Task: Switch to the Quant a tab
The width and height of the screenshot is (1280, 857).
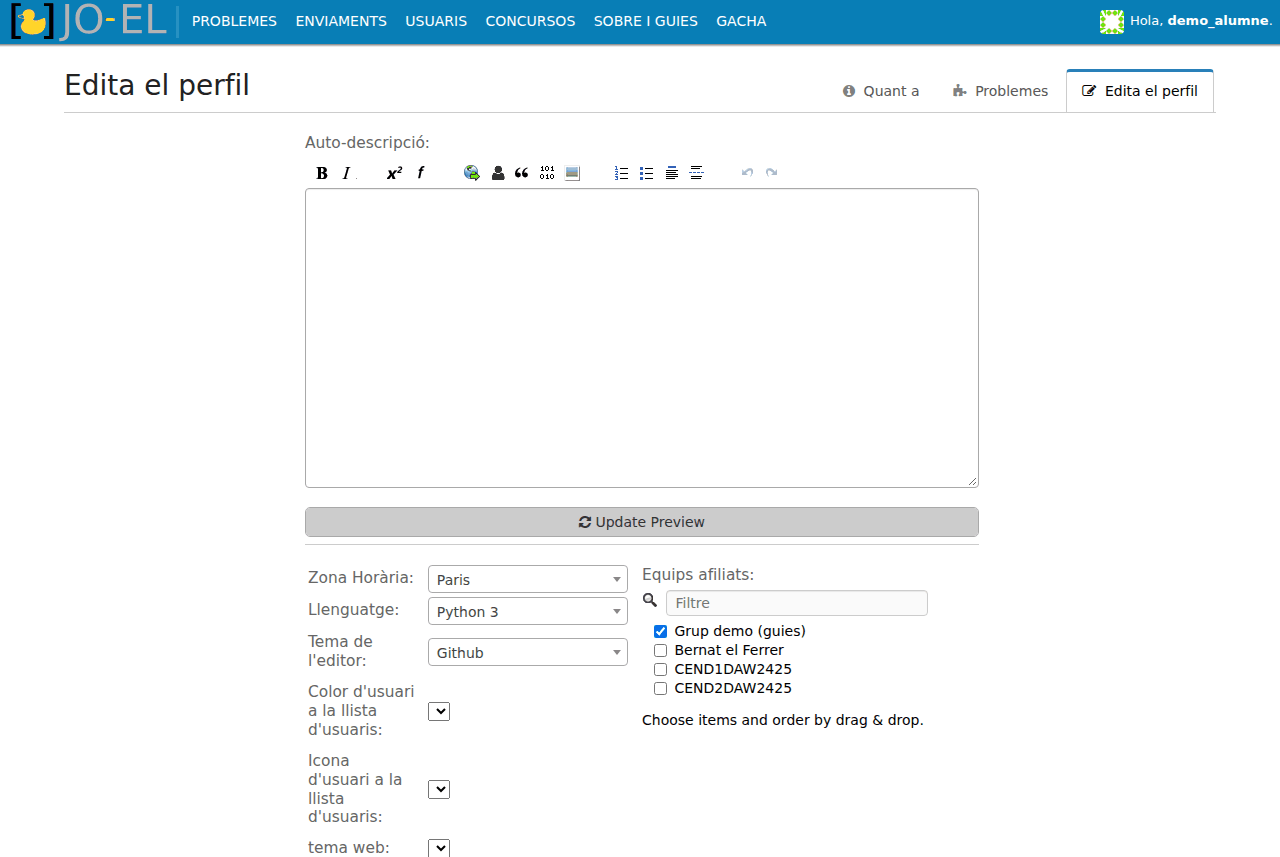Action: click(881, 91)
